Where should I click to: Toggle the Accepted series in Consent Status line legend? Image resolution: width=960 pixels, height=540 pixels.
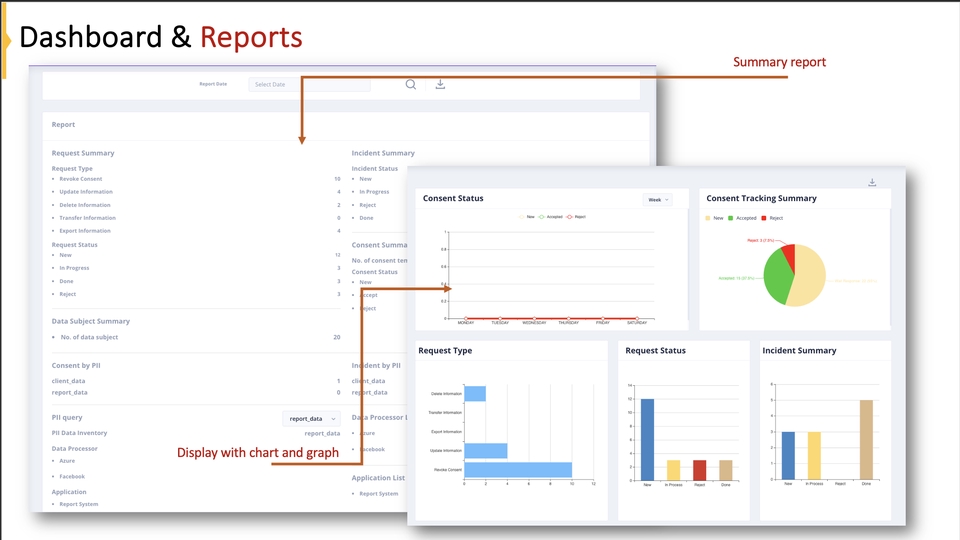550,217
